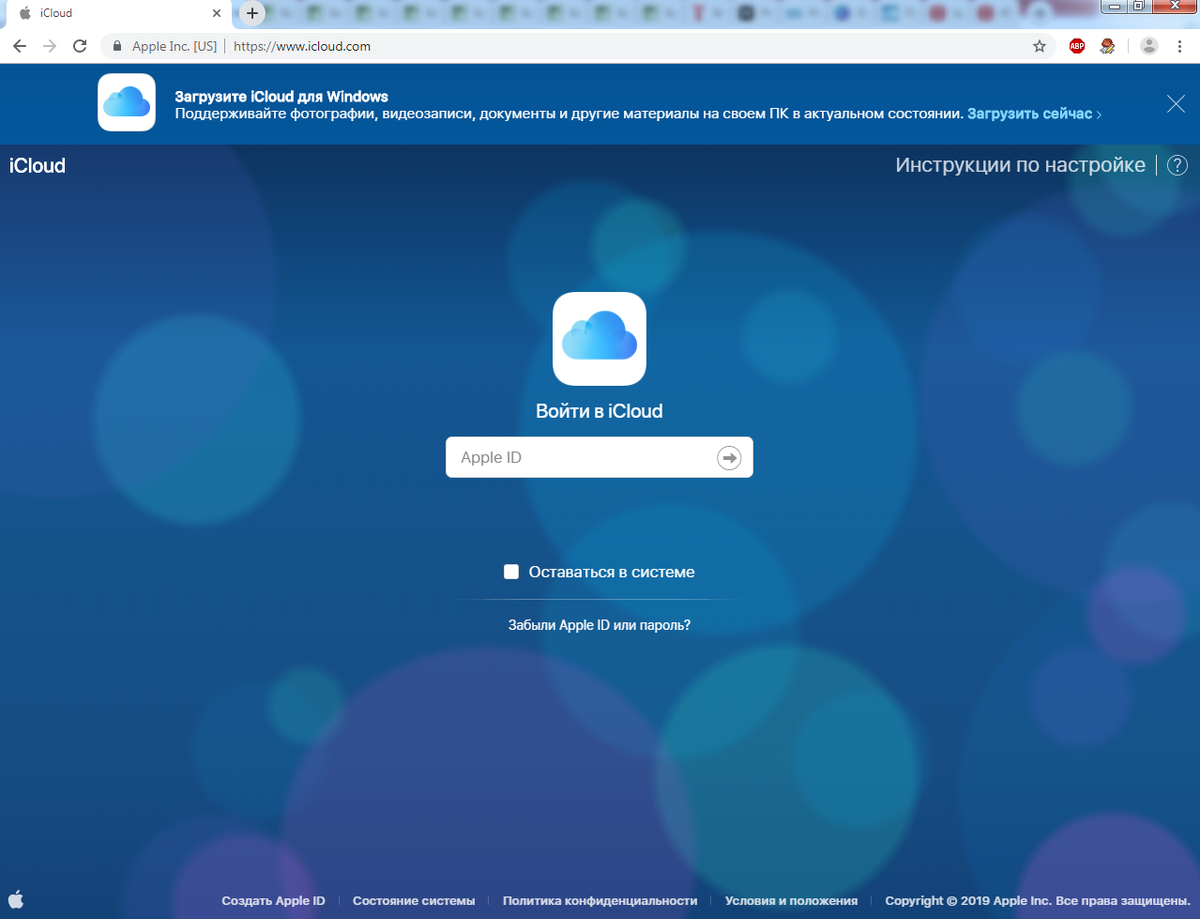Viewport: 1200px width, 919px height.
Task: Dismiss the iCloud for Windows banner
Action: point(1176,103)
